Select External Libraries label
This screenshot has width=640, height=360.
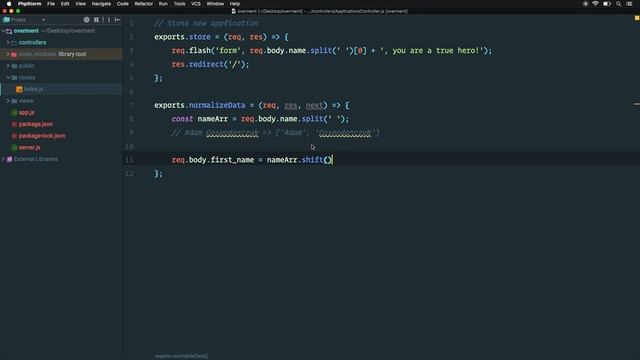point(36,159)
